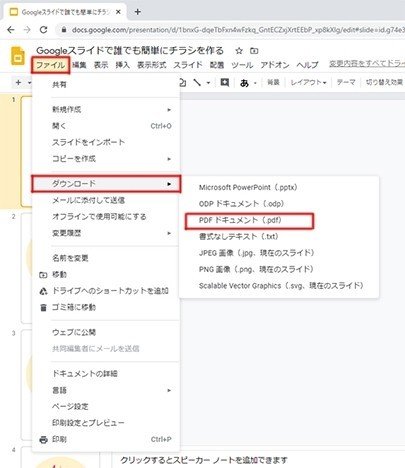Click the 背景 toolbar button
This screenshot has height=468, width=405.
[x=273, y=82]
